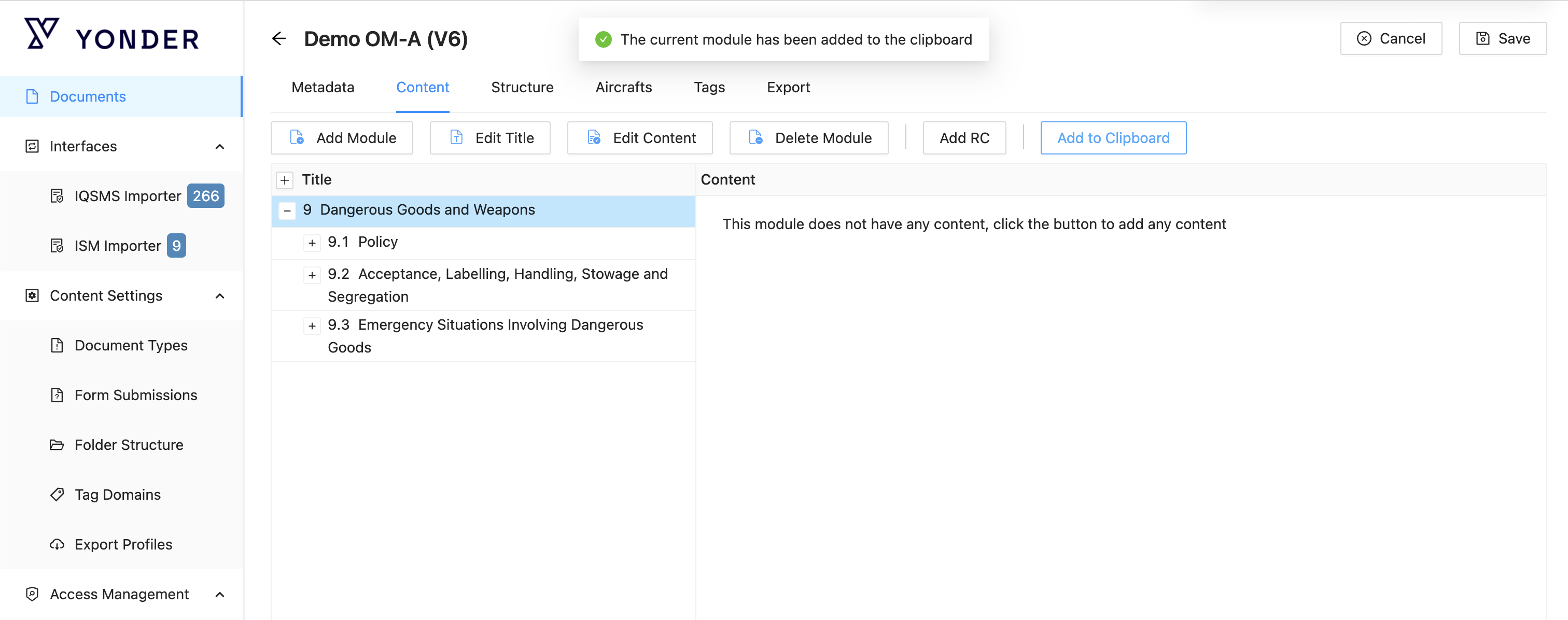Image resolution: width=1568 pixels, height=620 pixels.
Task: Expand all rows using the Title plus
Action: [284, 180]
